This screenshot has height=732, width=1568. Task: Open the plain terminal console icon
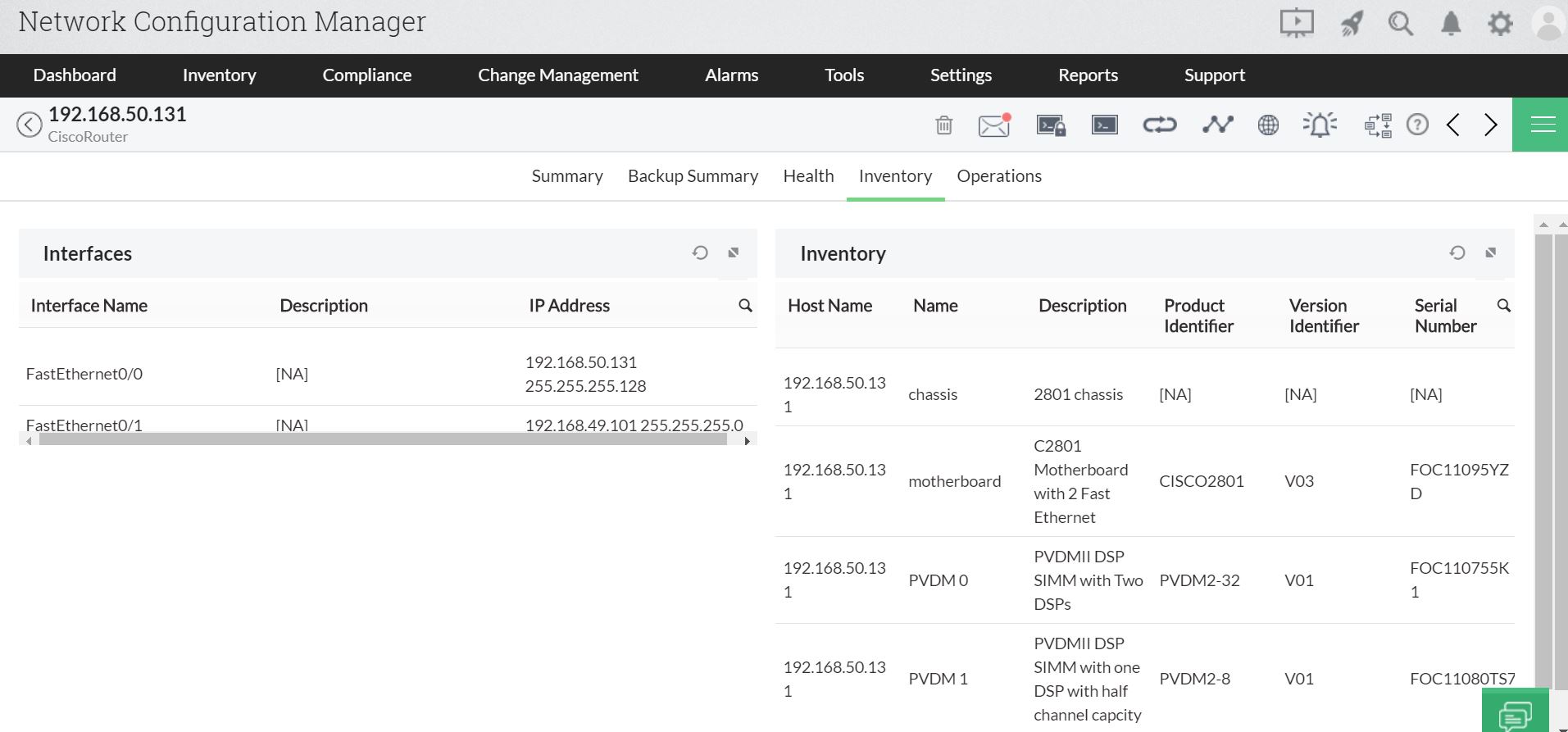click(x=1104, y=125)
